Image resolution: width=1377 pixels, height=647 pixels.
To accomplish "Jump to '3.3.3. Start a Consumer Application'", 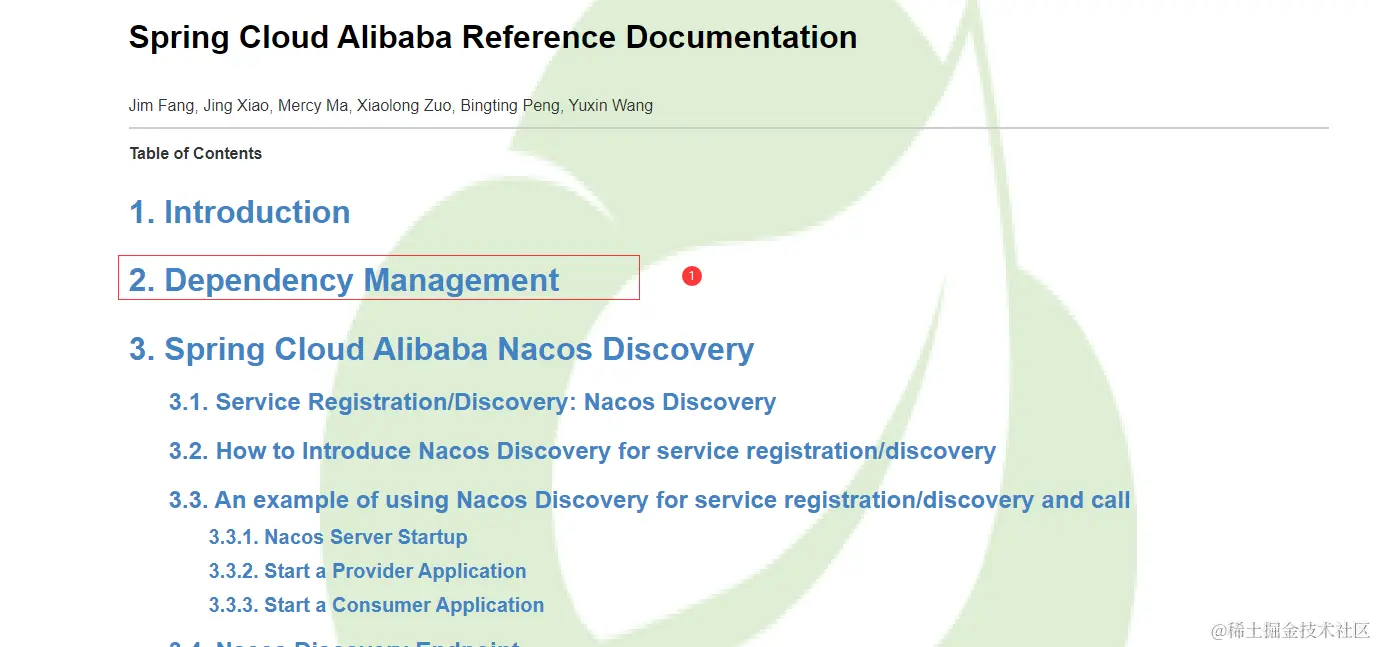I will 376,605.
